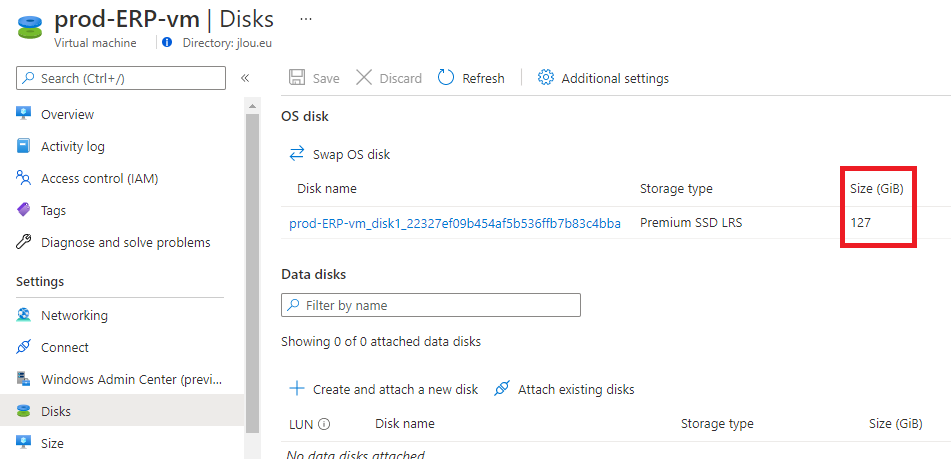951x459 pixels.
Task: Click the Diagnose and solve problems wrench icon
Action: click(x=24, y=243)
